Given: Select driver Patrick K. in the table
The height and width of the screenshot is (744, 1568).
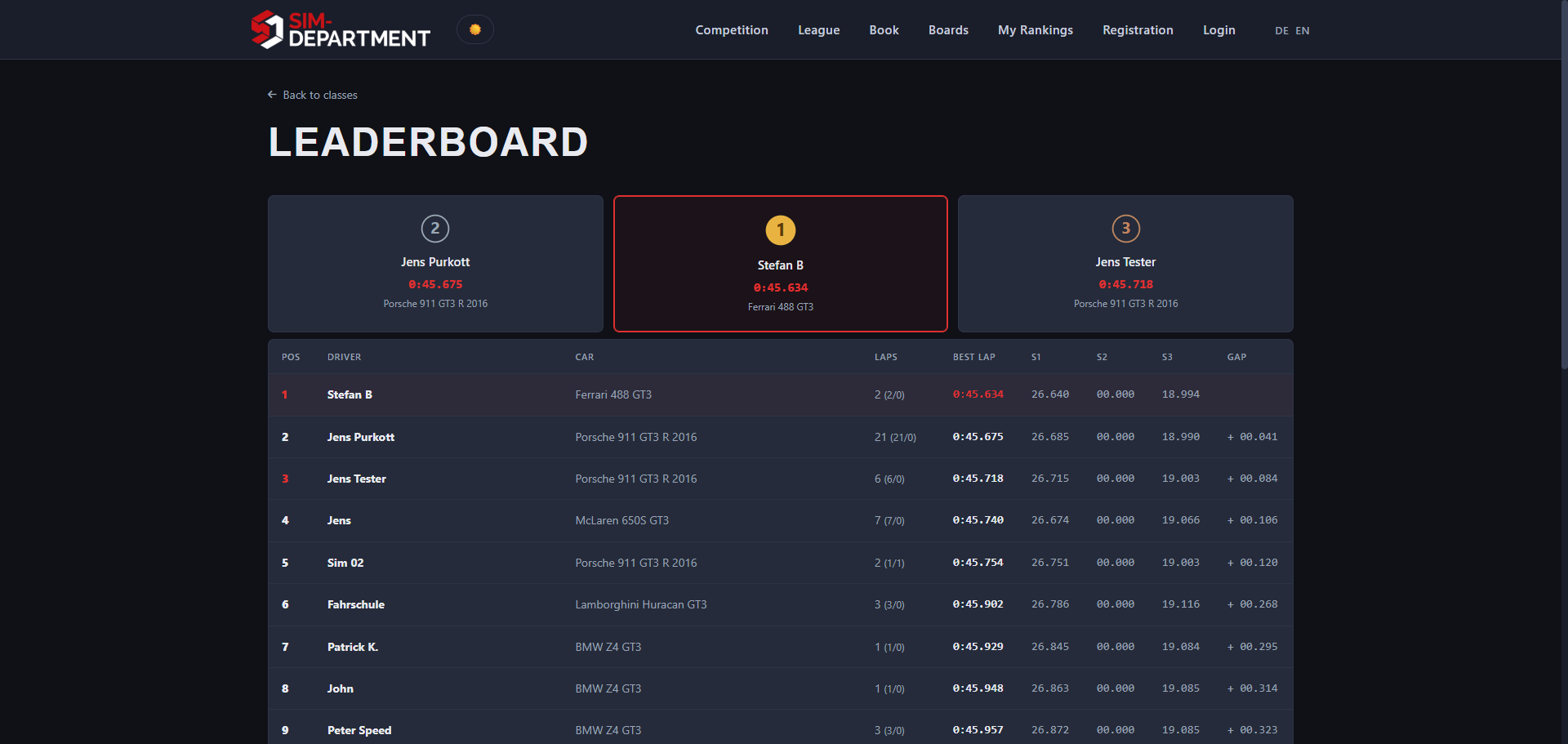Looking at the screenshot, I should click(x=353, y=647).
